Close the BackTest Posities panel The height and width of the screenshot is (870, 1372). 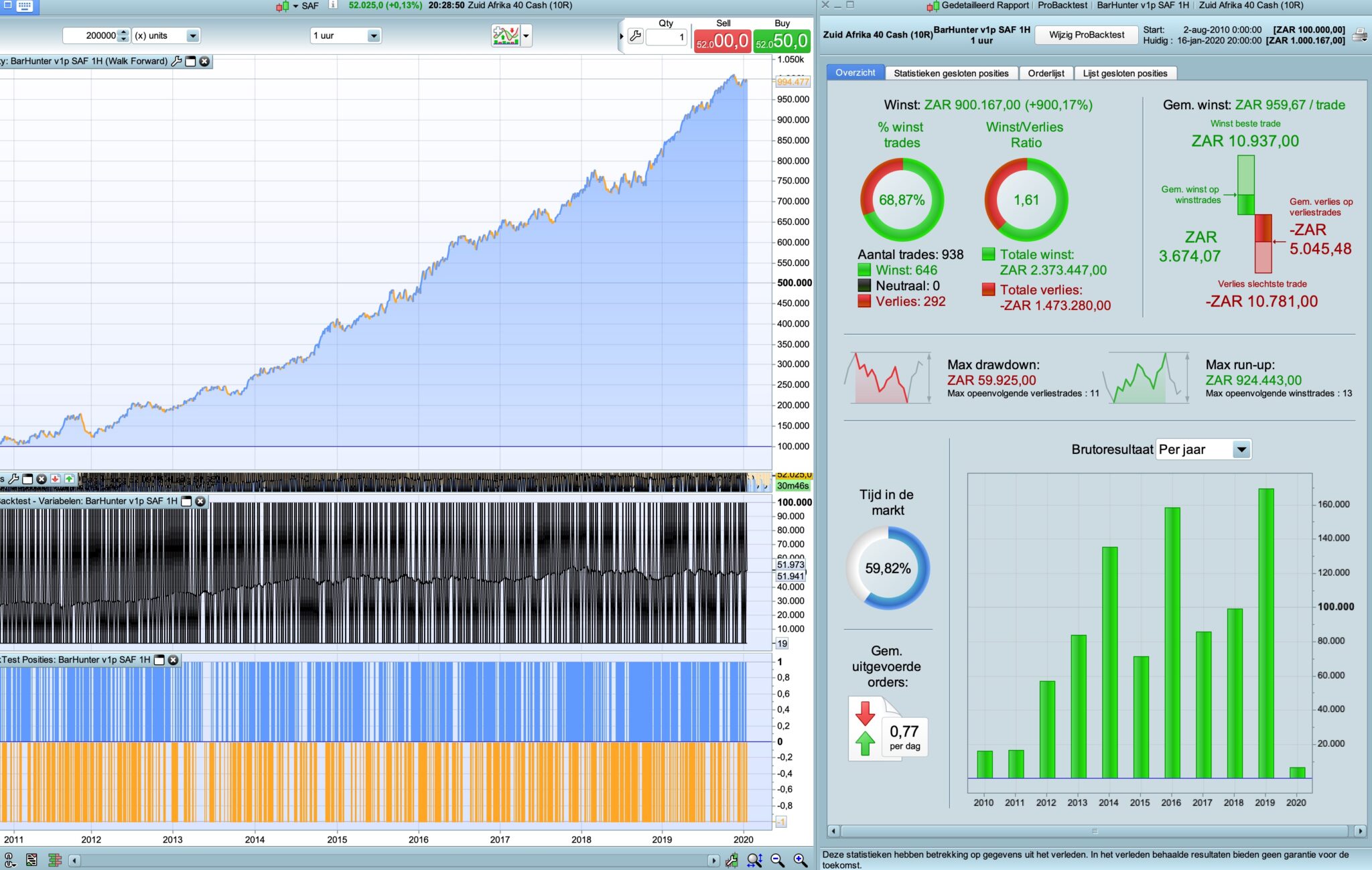(173, 660)
